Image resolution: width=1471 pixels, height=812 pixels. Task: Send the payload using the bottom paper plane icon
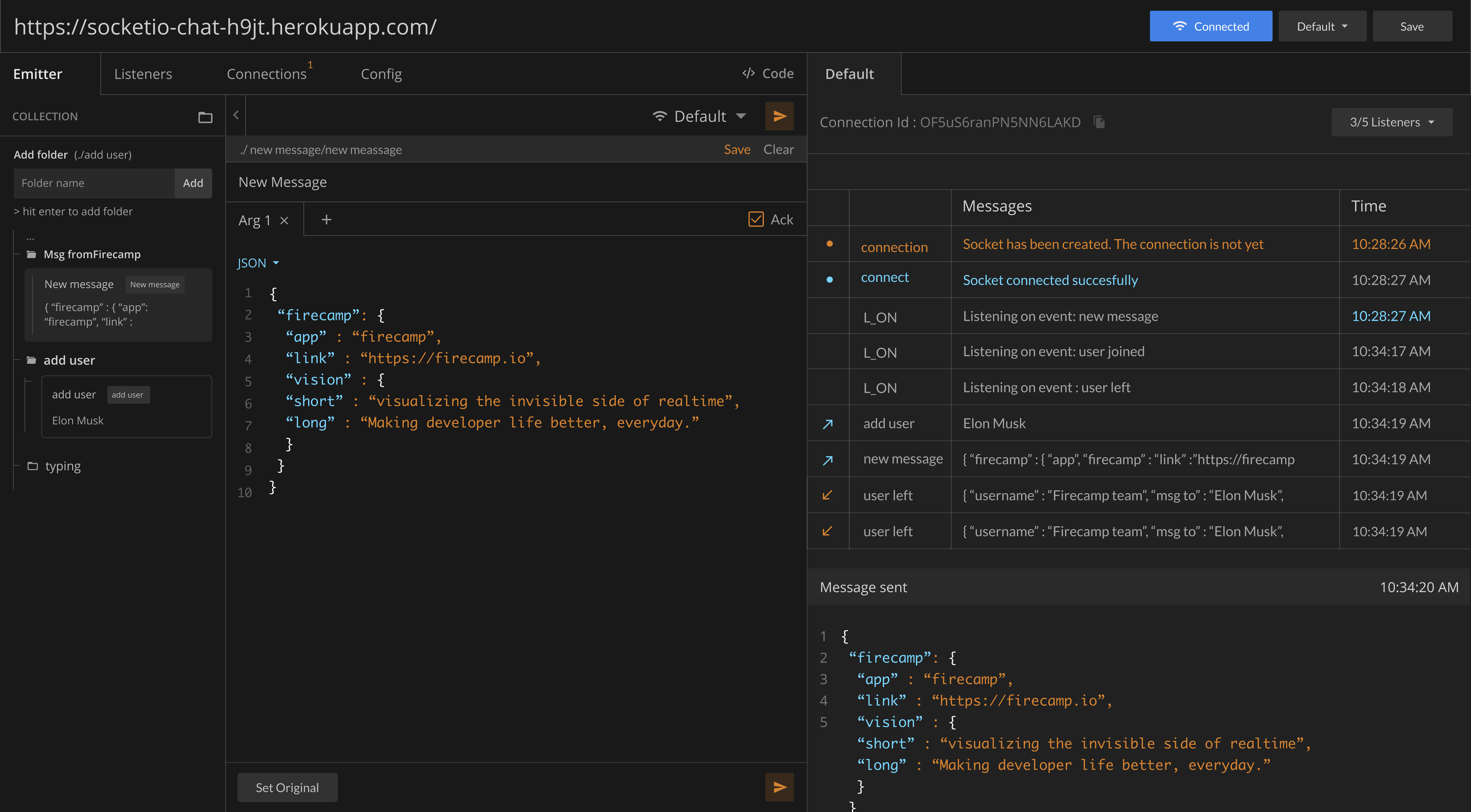pyautogui.click(x=780, y=787)
